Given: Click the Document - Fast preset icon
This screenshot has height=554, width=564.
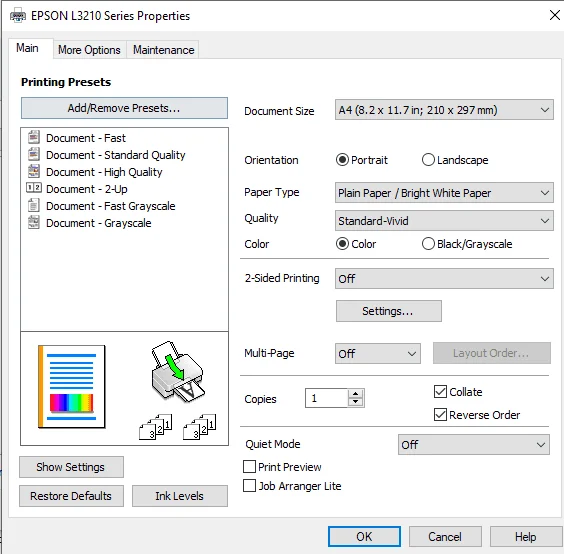Looking at the screenshot, I should pyautogui.click(x=34, y=137).
